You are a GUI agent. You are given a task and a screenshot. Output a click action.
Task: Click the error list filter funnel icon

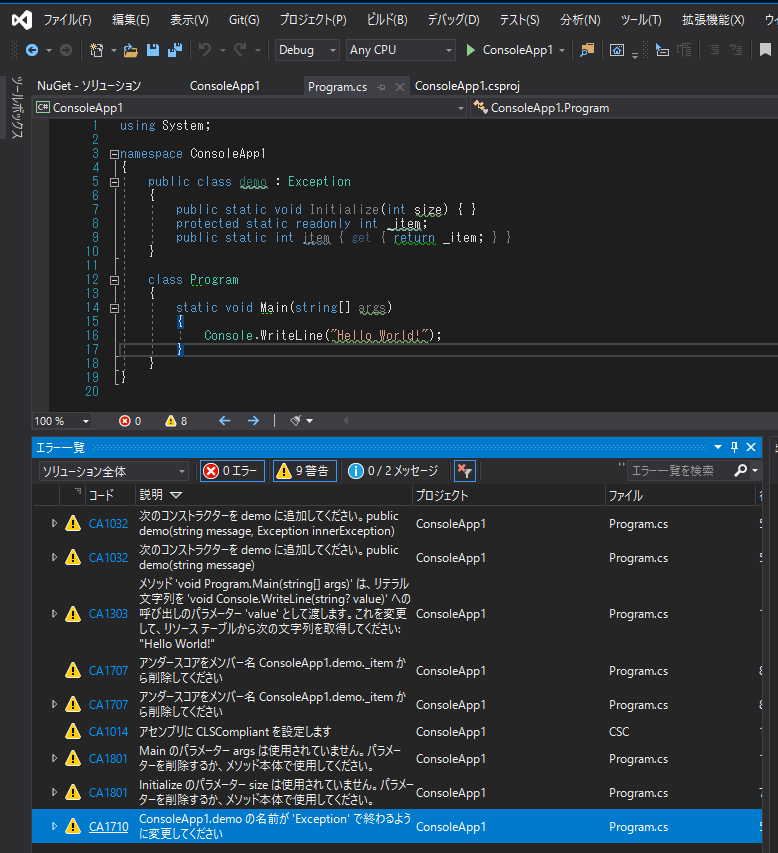coord(464,471)
